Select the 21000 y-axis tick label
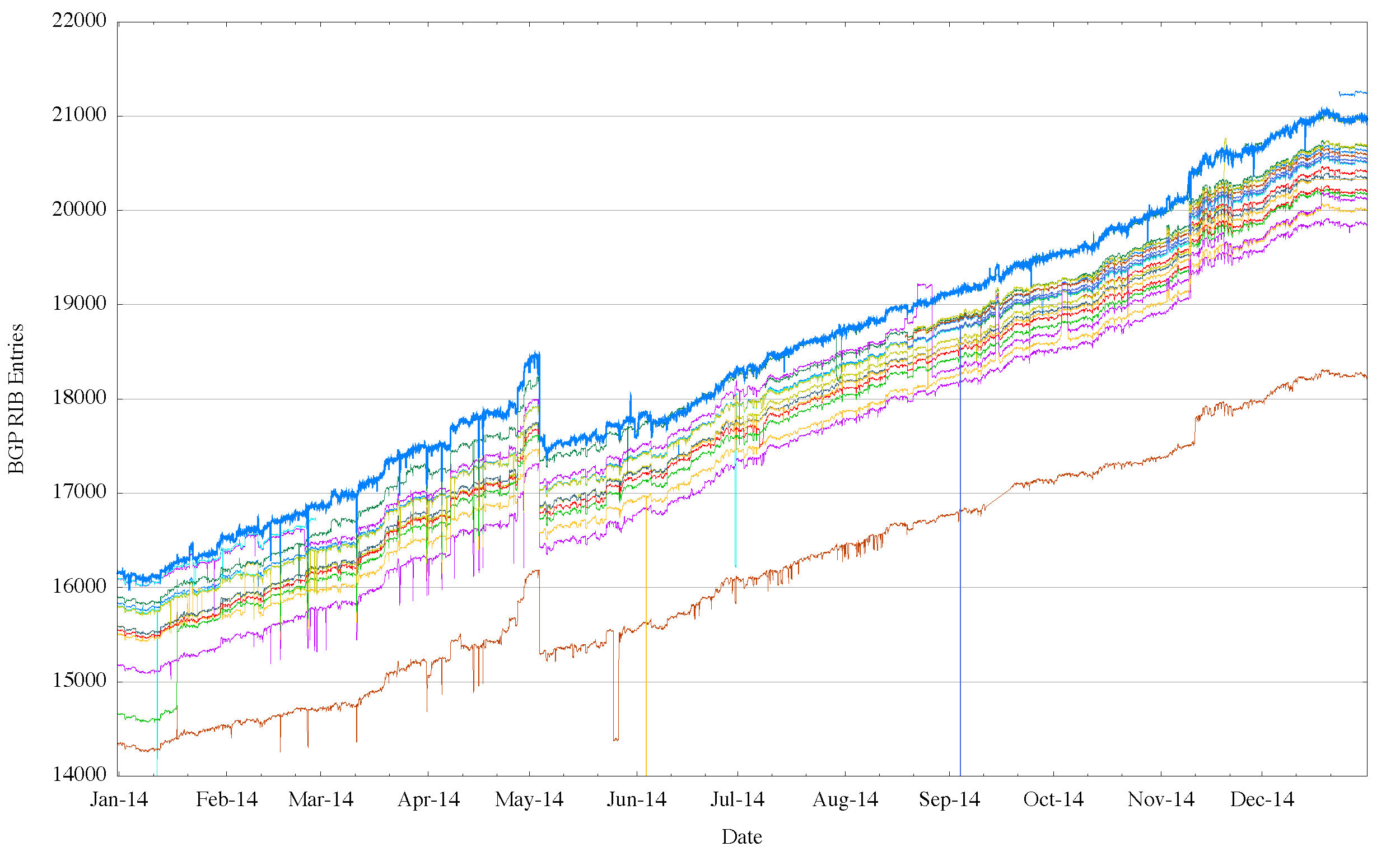The image size is (1400, 856). 79,115
